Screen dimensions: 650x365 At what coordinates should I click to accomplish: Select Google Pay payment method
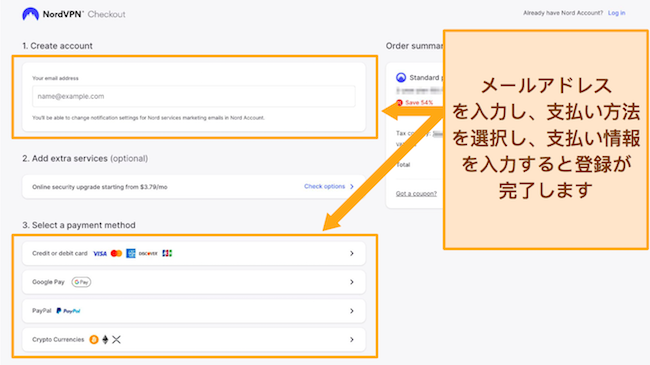(194, 282)
